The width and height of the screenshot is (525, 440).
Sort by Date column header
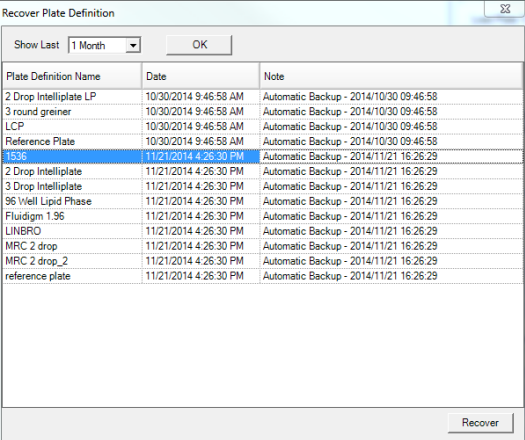pos(201,76)
